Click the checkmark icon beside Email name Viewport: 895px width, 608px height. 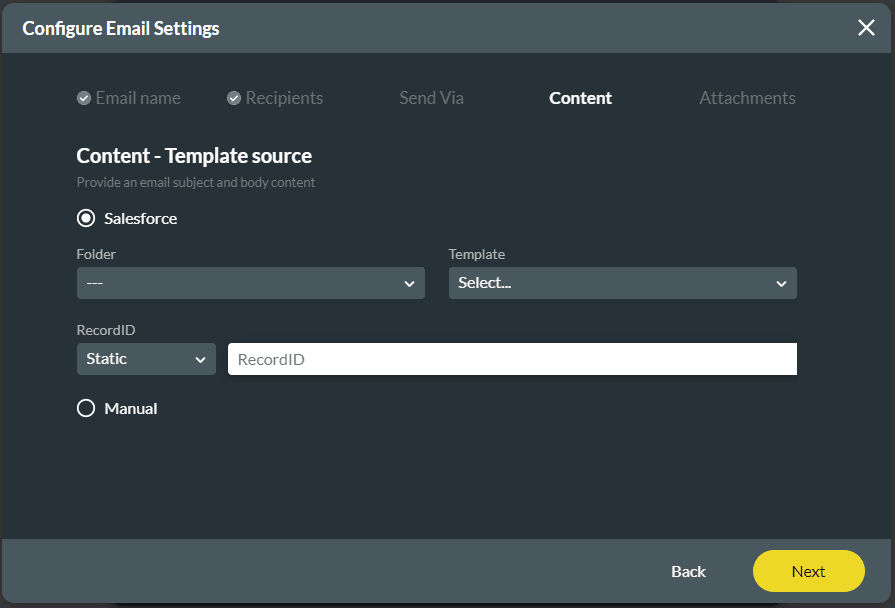[x=84, y=97]
